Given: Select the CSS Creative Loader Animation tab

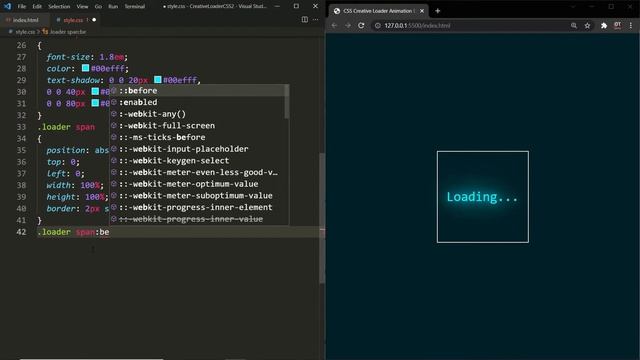Looking at the screenshot, I should click(x=378, y=11).
